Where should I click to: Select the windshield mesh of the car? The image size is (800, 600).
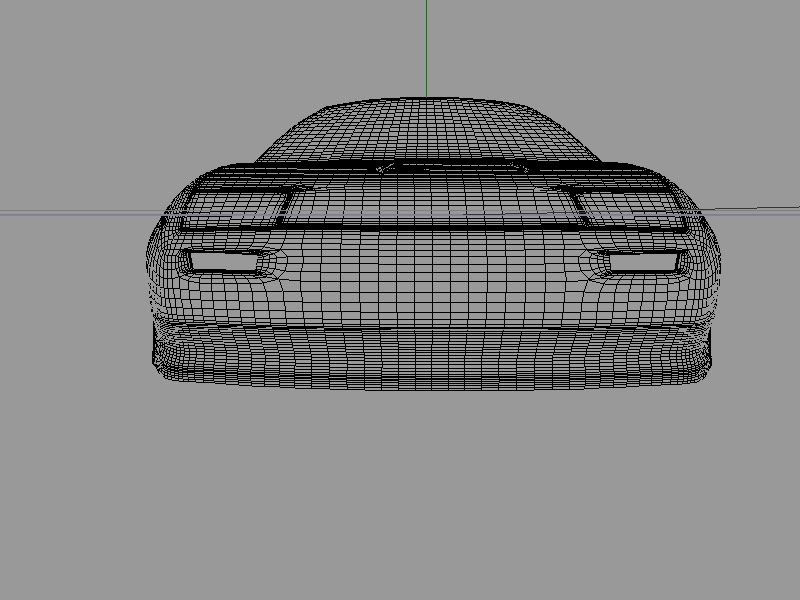pyautogui.click(x=428, y=130)
